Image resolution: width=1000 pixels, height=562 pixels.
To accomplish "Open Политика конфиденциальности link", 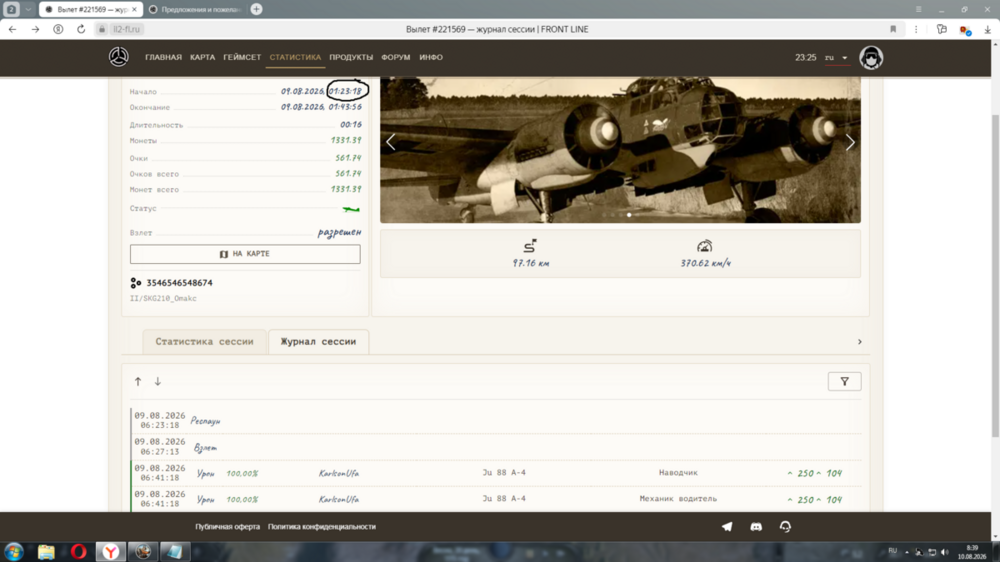I will point(321,527).
